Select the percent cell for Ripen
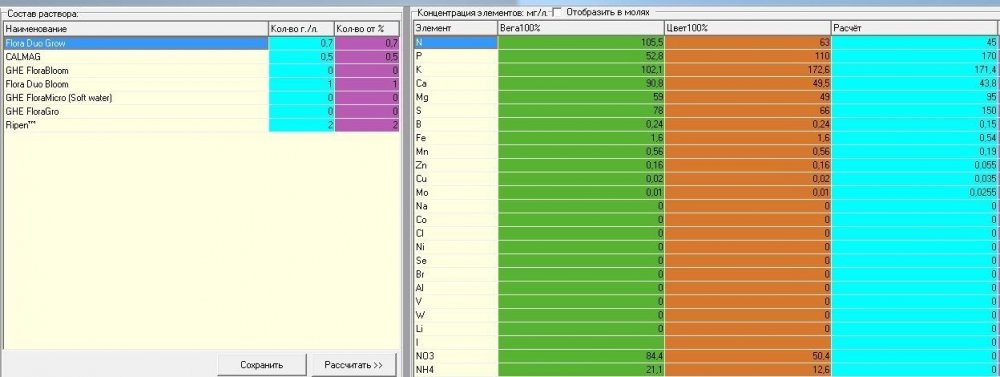The width and height of the screenshot is (1000, 377). coord(367,125)
